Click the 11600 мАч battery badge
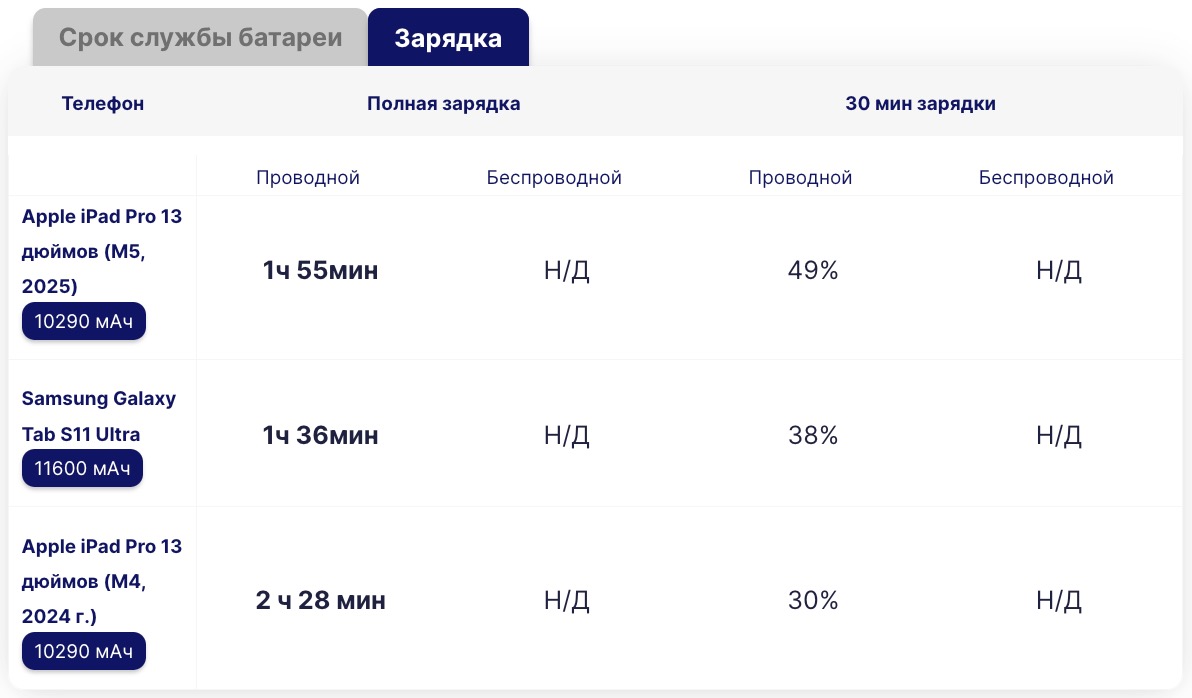This screenshot has height=698, width=1192. [x=83, y=468]
